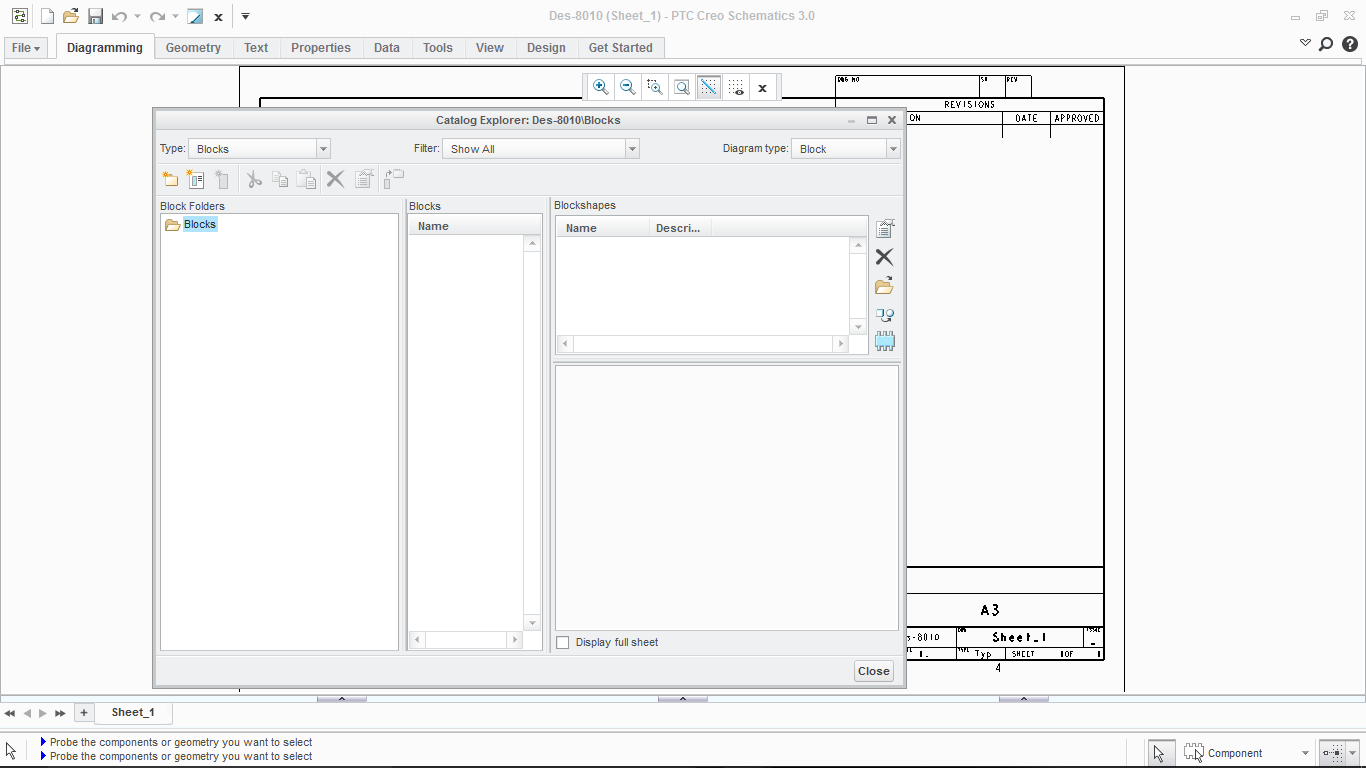Screen dimensions: 1366x768
Task: Delete blockshape using the X on right side
Action: (884, 257)
